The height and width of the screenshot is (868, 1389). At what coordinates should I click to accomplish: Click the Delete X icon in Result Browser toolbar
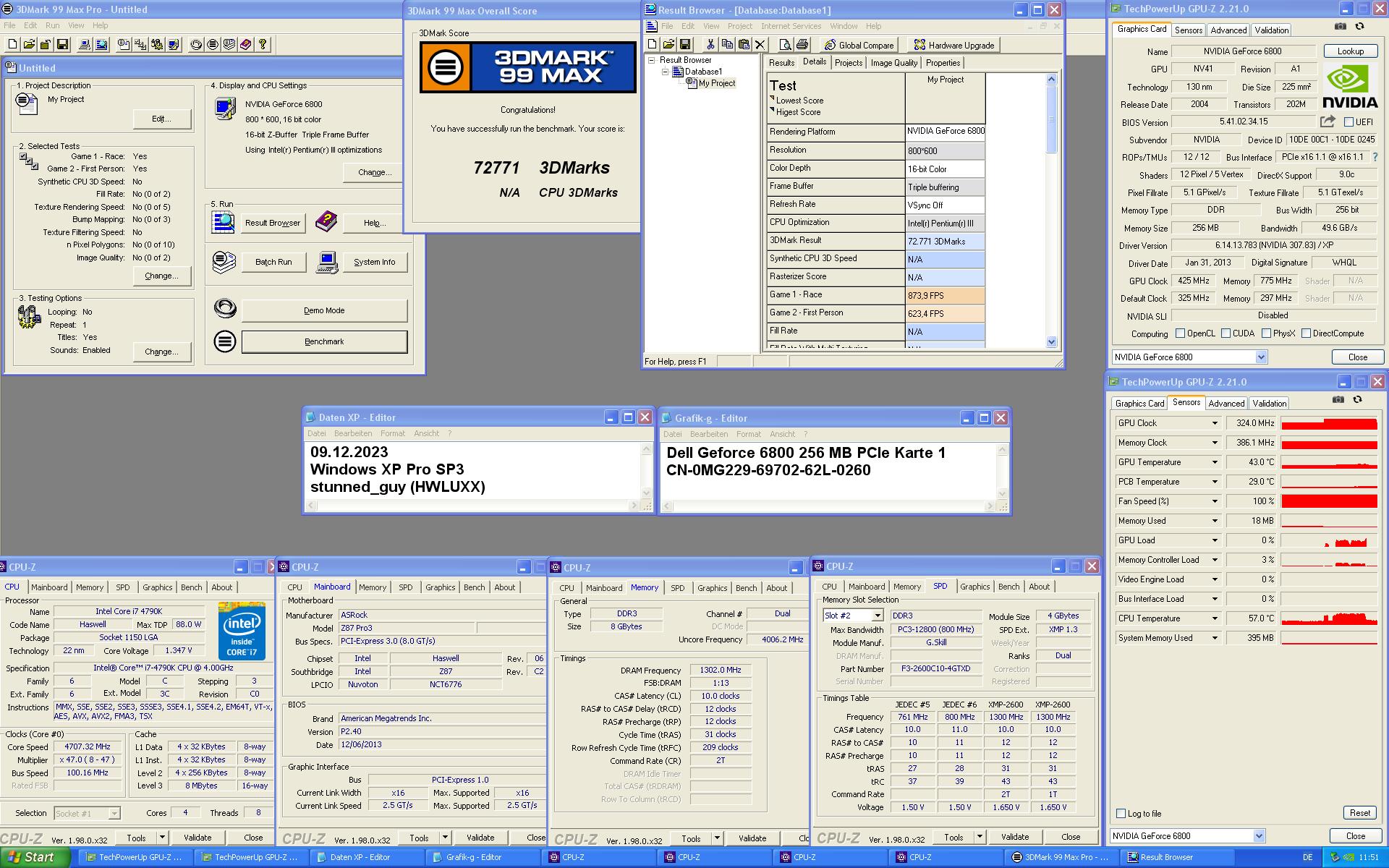(760, 45)
